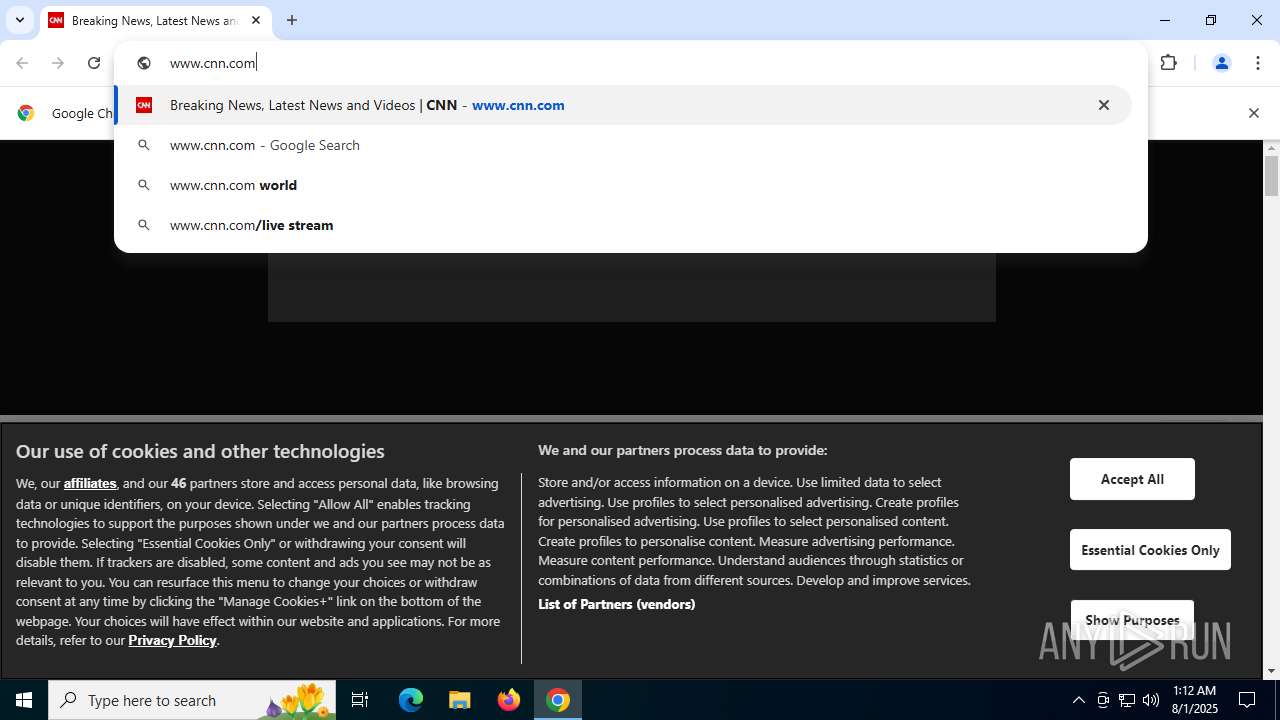
Task: Close the Chrome window
Action: (x=1257, y=20)
